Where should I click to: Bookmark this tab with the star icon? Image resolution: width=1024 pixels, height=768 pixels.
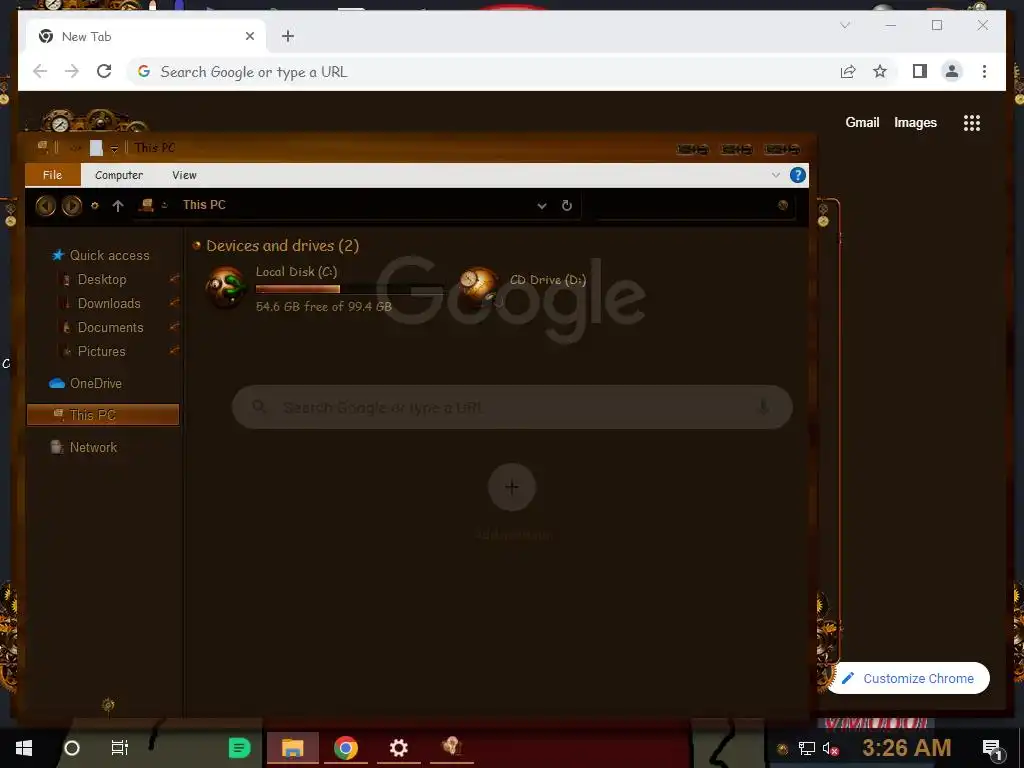pyautogui.click(x=880, y=71)
